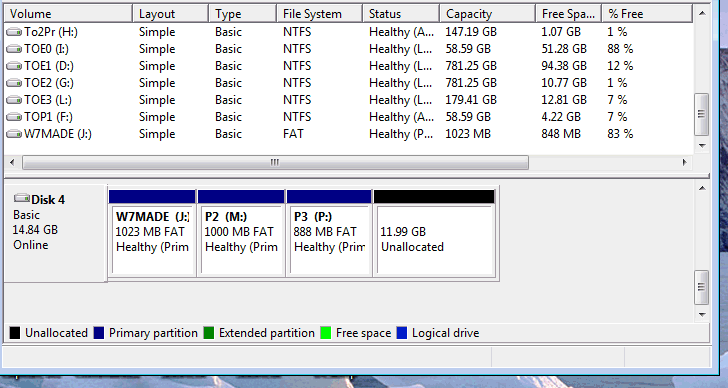Screen dimensions: 728x388
Task: Click the Disk 4 drive icon
Action: pyautogui.click(x=22, y=199)
